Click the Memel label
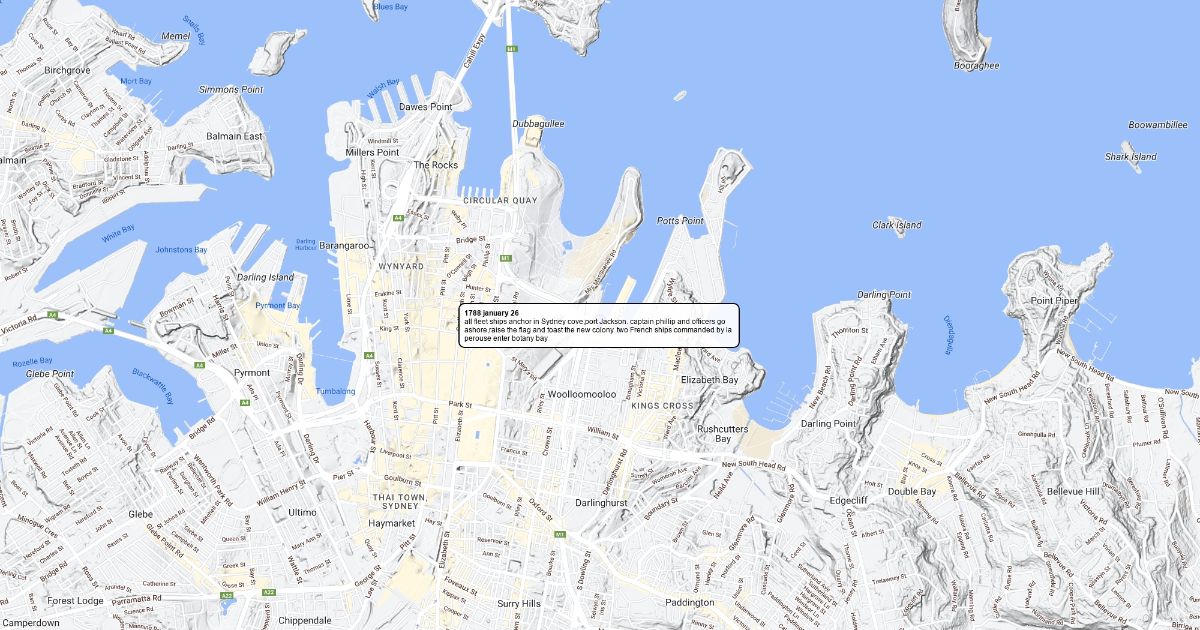1200x630 pixels. [x=175, y=36]
